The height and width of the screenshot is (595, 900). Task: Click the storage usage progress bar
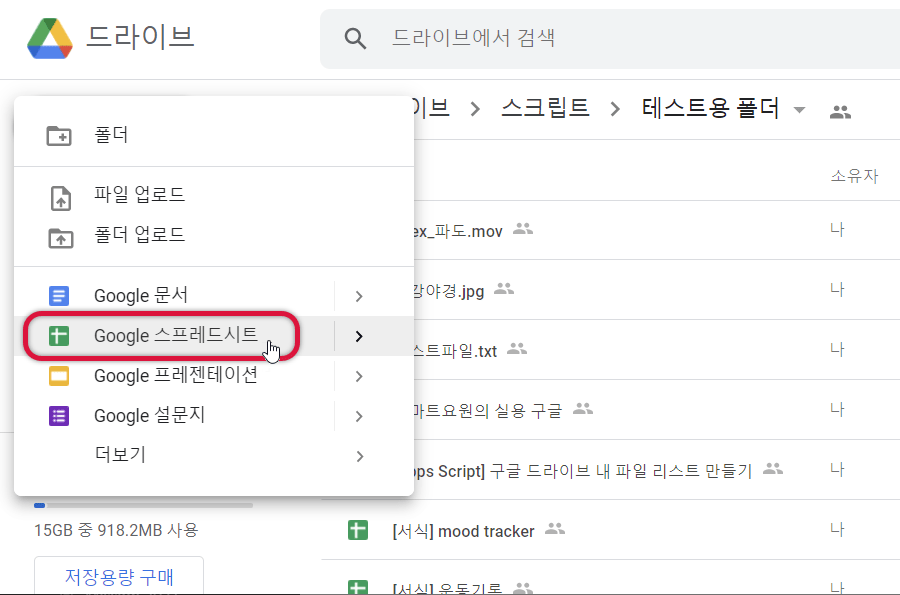pos(143,505)
